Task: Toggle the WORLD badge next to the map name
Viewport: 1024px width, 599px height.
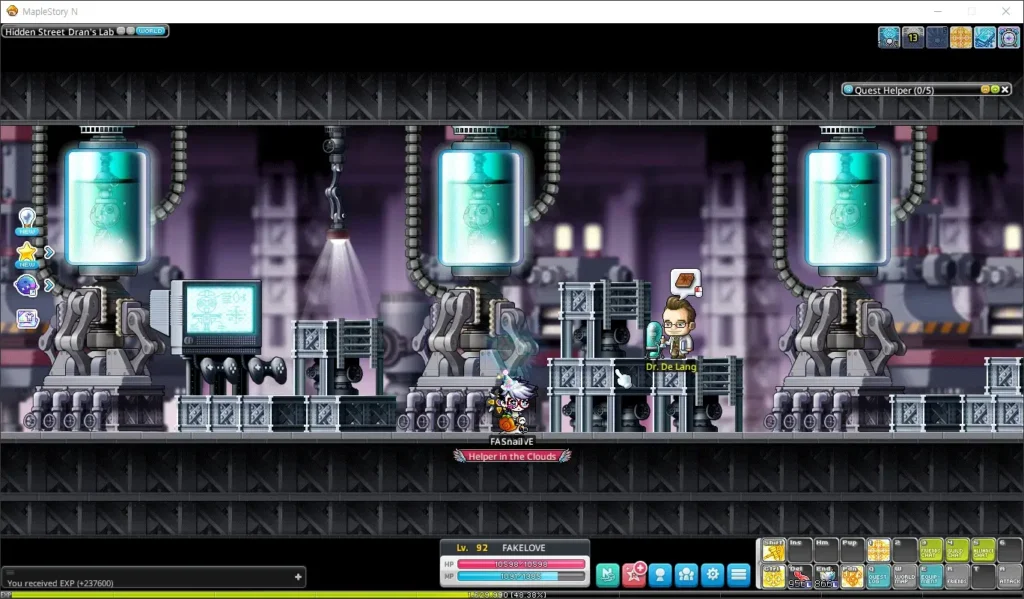Action: coord(150,31)
